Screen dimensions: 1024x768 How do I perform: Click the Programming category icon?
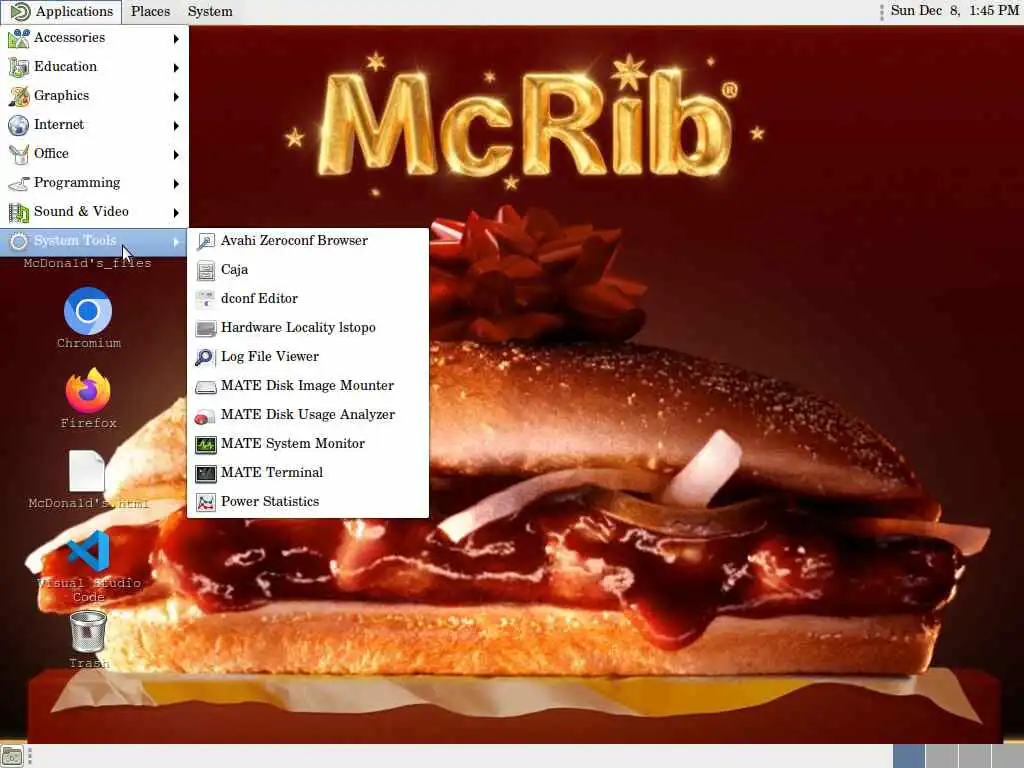(x=18, y=183)
